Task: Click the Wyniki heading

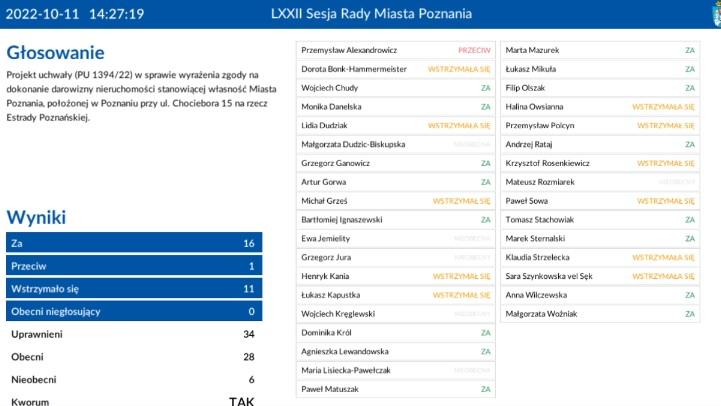Action: [x=36, y=217]
